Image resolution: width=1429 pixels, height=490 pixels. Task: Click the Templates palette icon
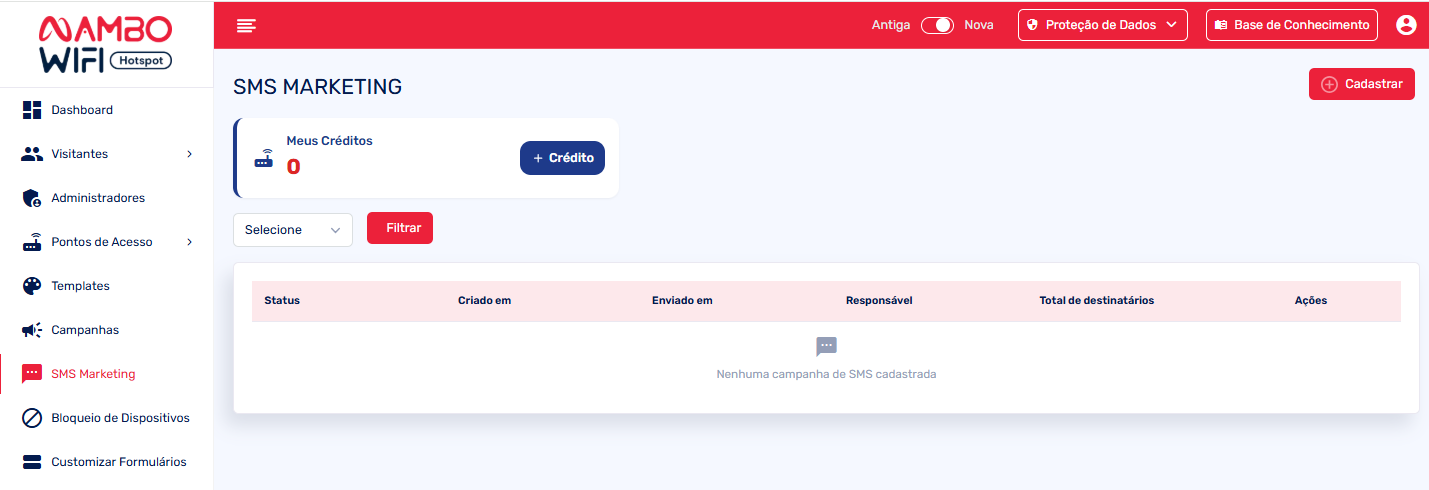(x=32, y=286)
